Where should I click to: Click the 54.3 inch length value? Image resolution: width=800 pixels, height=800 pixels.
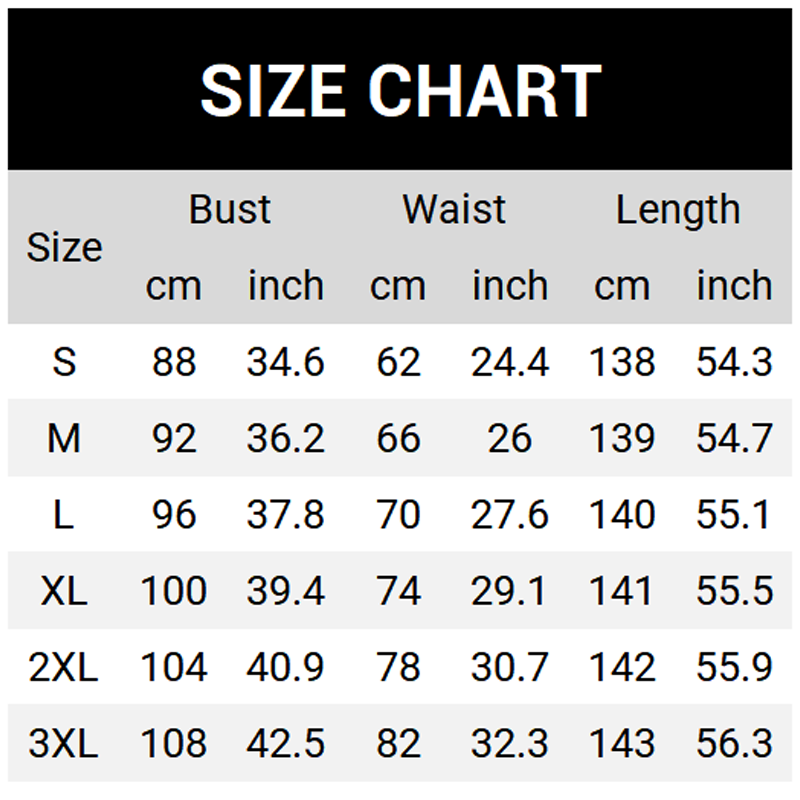(734, 362)
